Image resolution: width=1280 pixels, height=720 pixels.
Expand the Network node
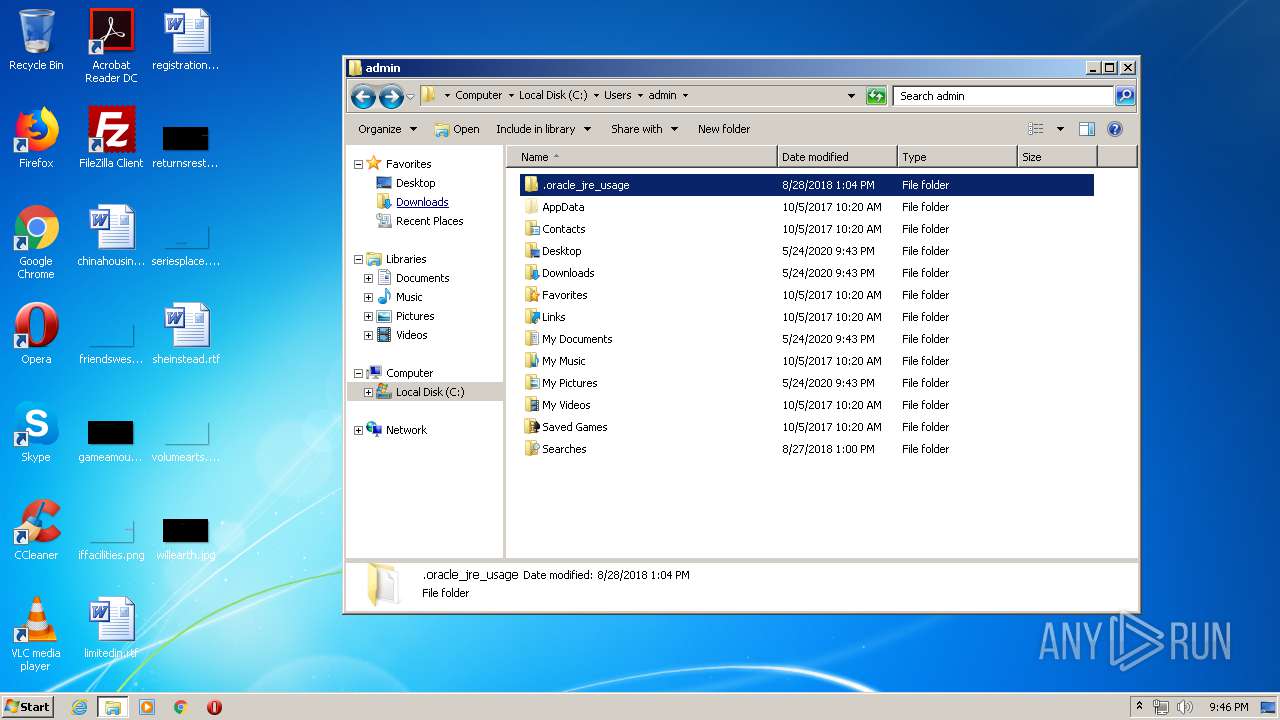coord(358,430)
